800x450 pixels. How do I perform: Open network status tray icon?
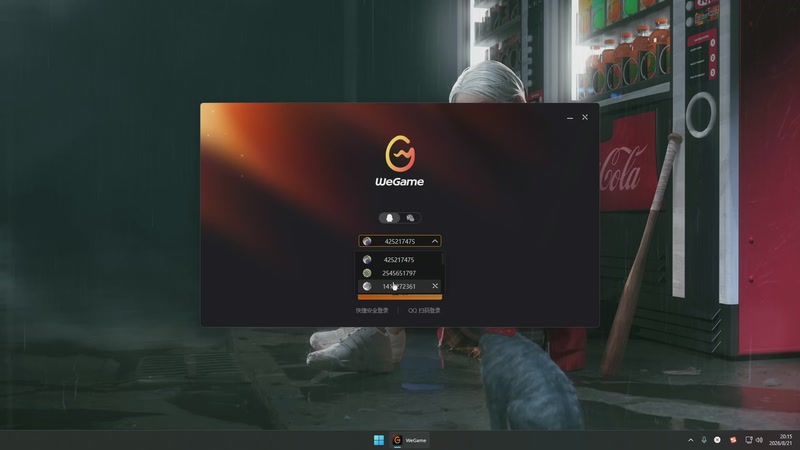[x=749, y=440]
